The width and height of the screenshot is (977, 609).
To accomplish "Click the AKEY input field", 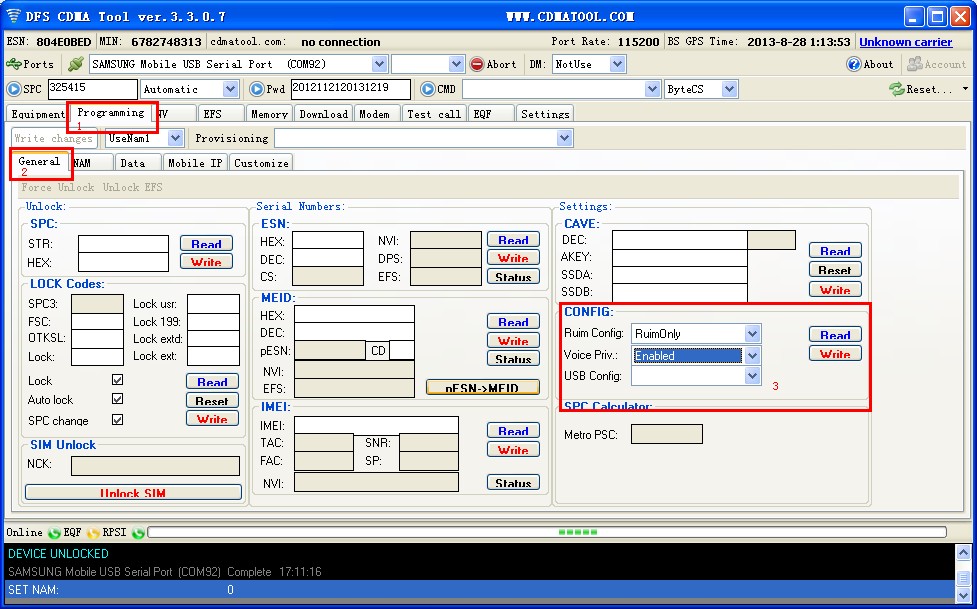I will click(x=680, y=257).
